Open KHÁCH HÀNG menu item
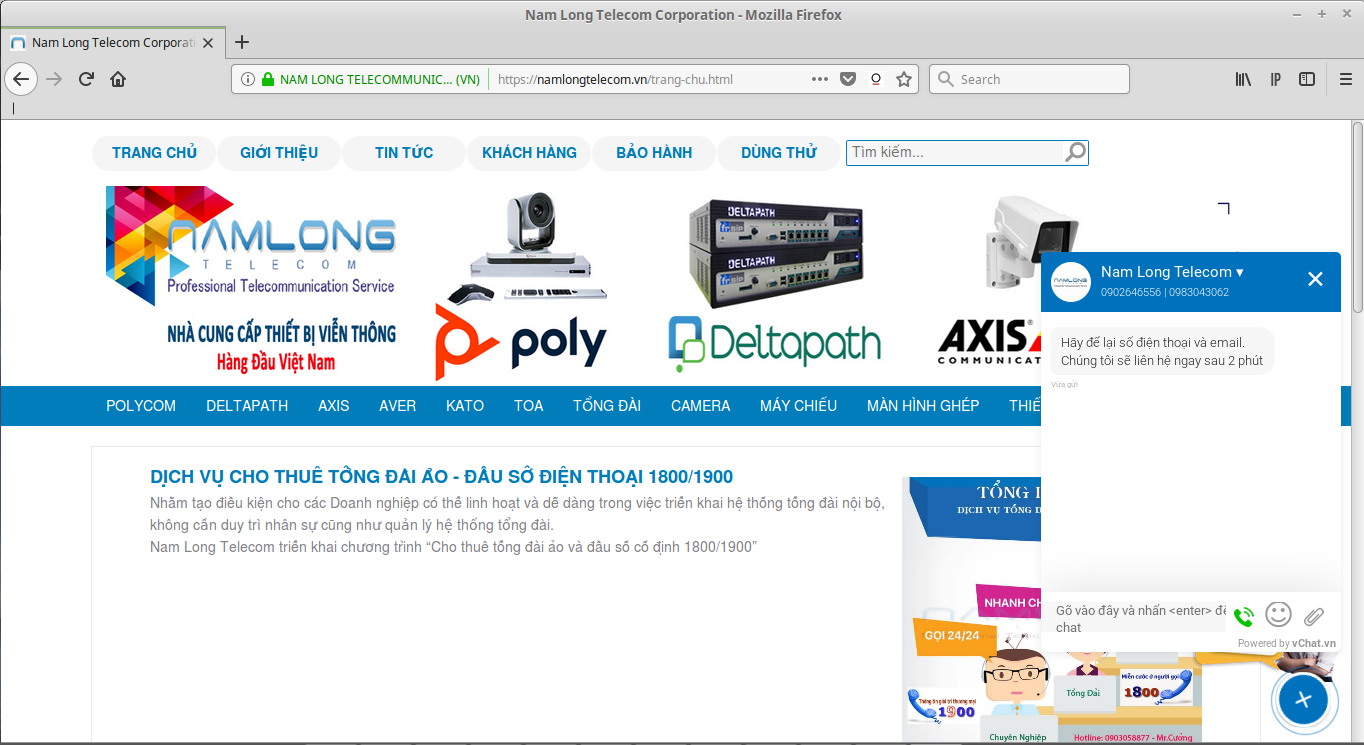Viewport: 1364px width, 745px height. click(529, 153)
